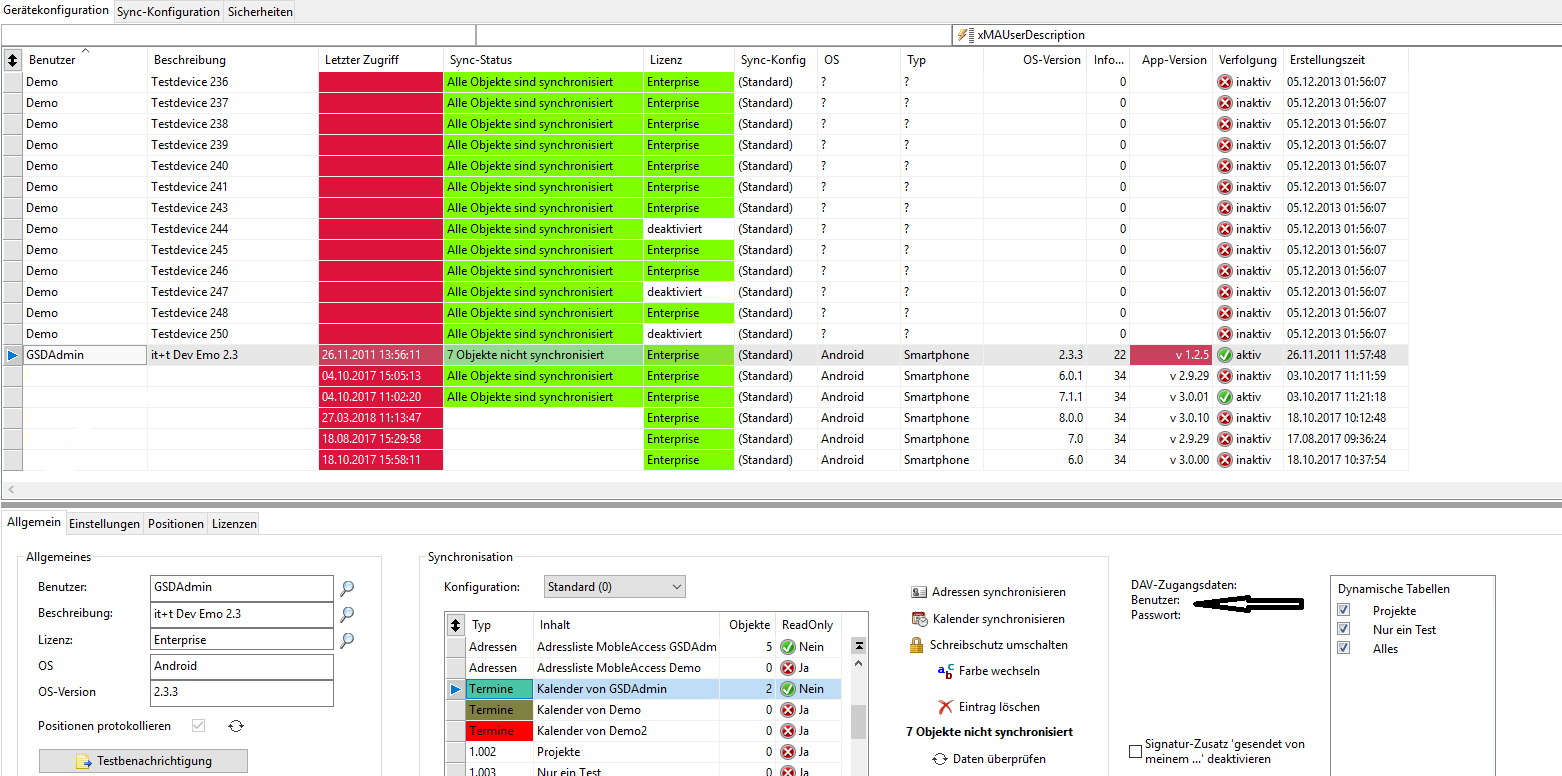The image size is (1562, 776).
Task: Open Lizenzen tab
Action: click(233, 523)
